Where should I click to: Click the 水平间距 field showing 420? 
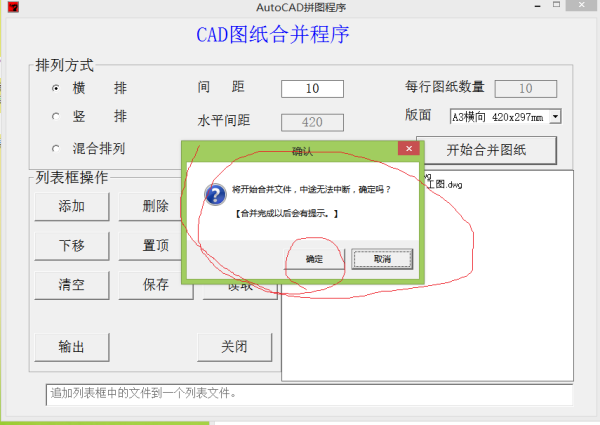pyautogui.click(x=312, y=122)
